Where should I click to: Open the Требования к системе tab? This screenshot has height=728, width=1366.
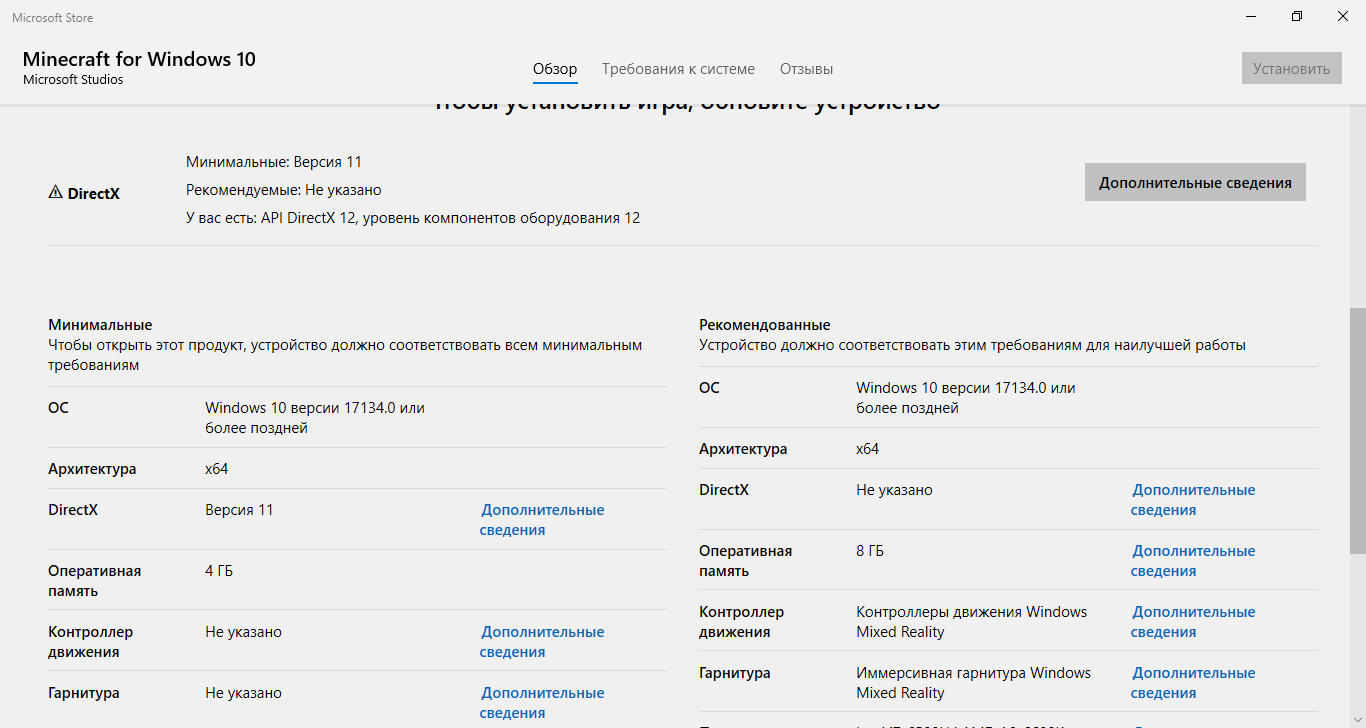[678, 69]
